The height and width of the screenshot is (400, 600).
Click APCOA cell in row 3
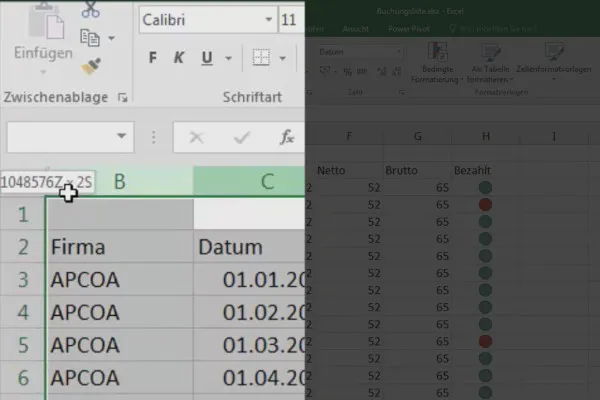click(120, 280)
